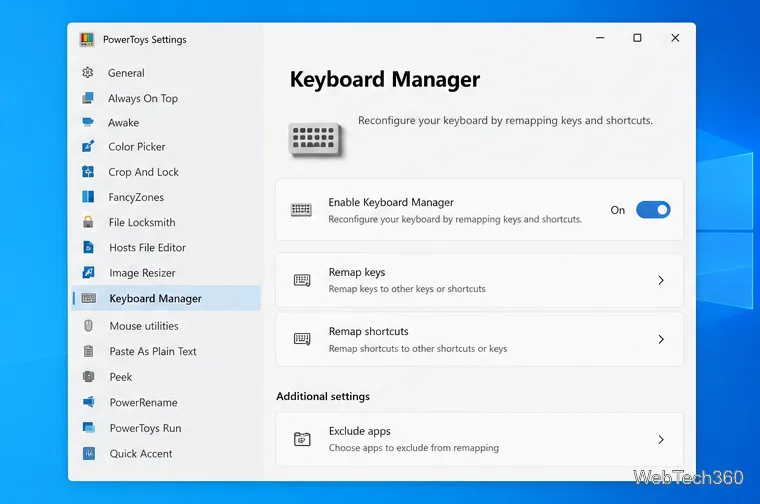Click the File Locksmith padlock icon

coord(88,222)
